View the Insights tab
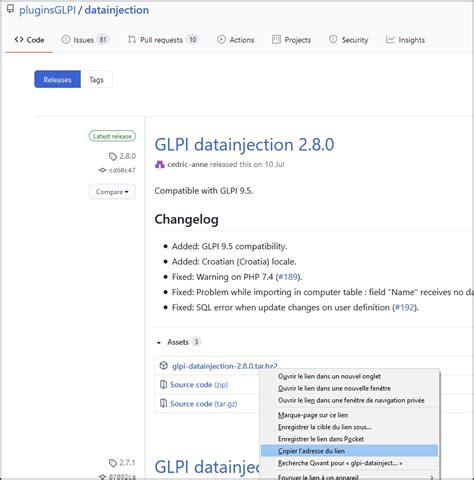The image size is (474, 480). pos(405,40)
